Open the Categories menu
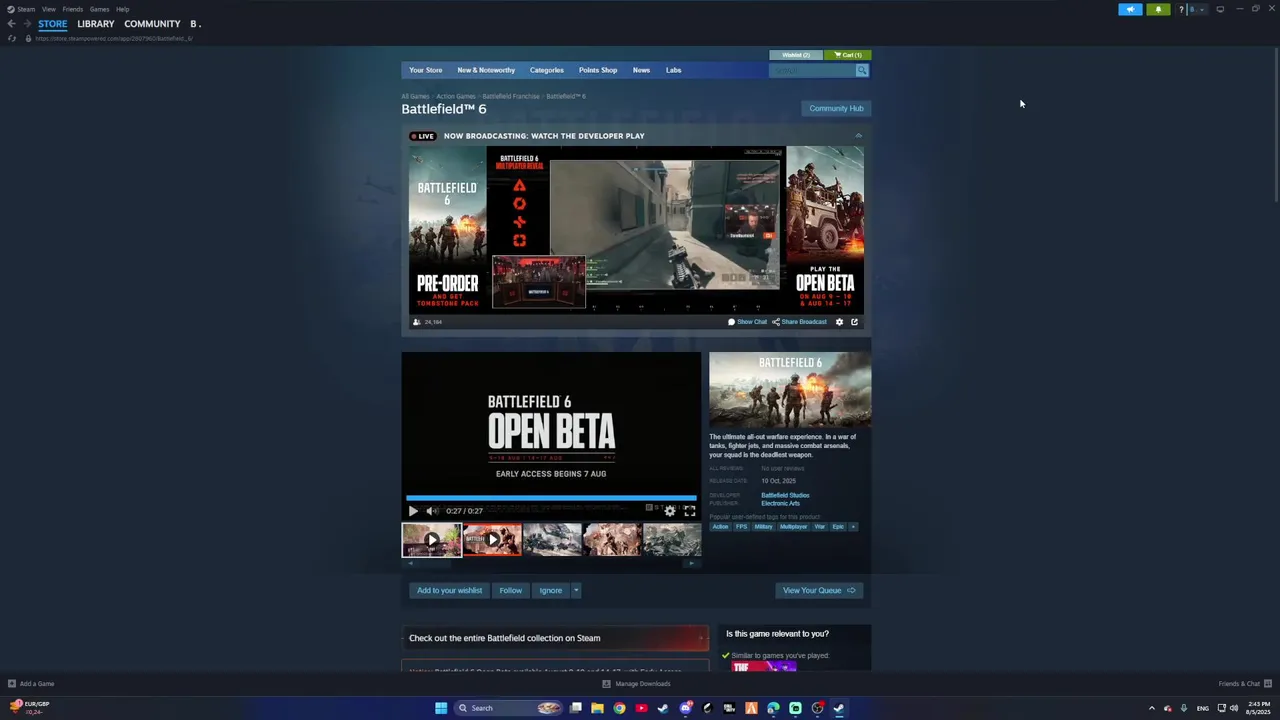 [546, 70]
